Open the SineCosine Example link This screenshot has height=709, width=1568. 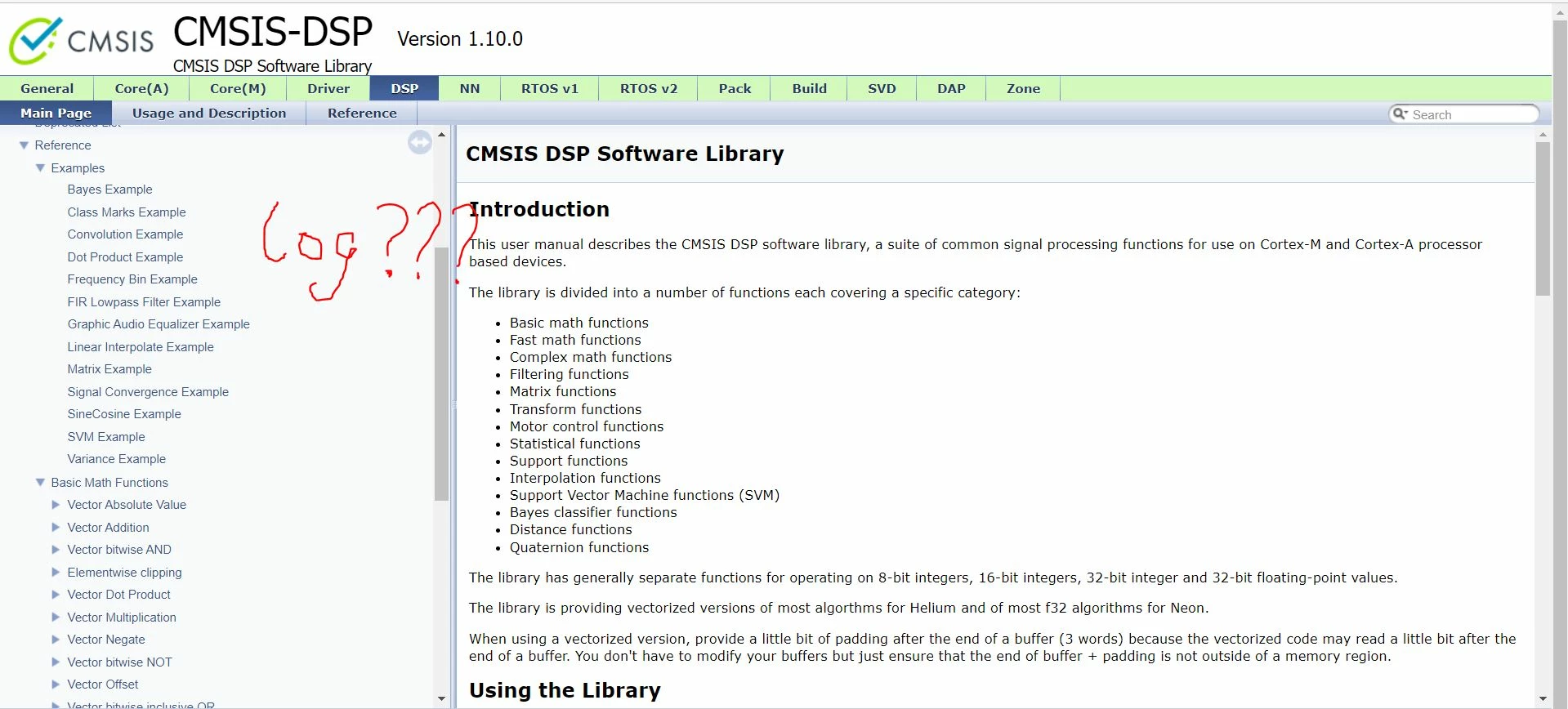pyautogui.click(x=124, y=414)
